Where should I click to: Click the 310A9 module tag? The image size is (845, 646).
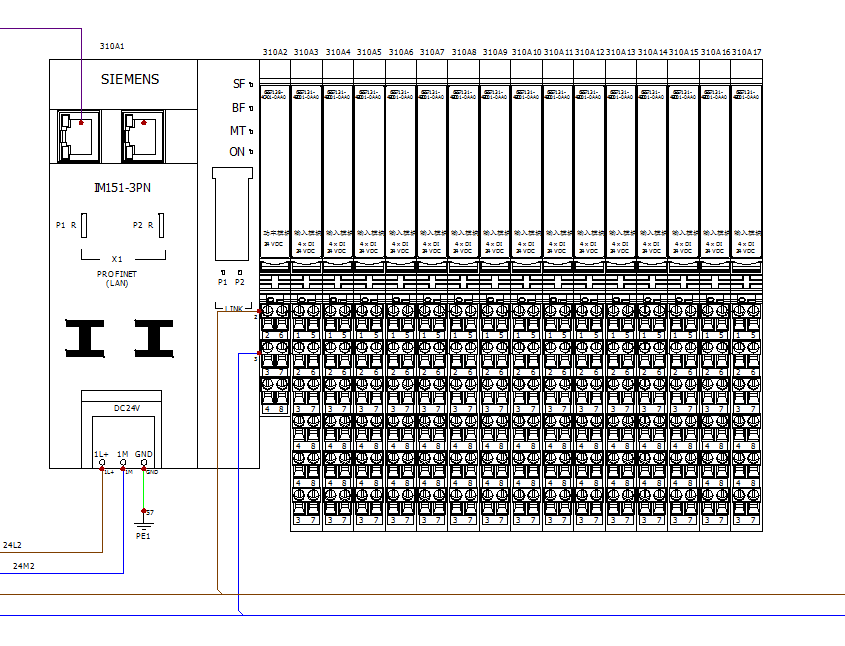click(x=495, y=52)
